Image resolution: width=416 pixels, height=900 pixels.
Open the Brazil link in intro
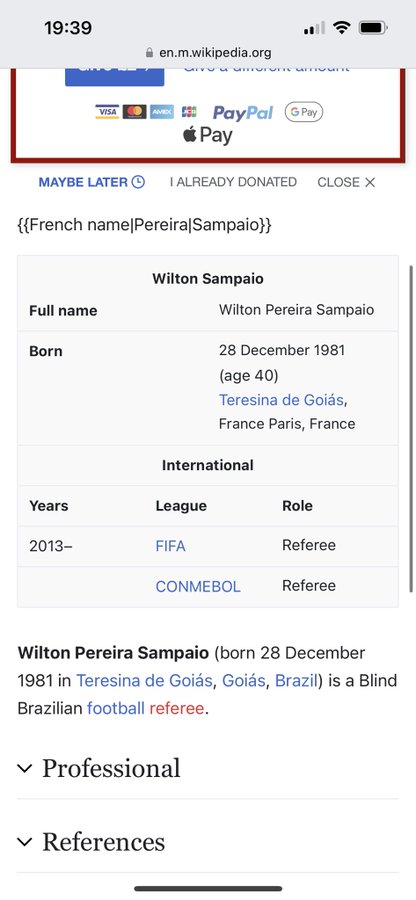(296, 681)
